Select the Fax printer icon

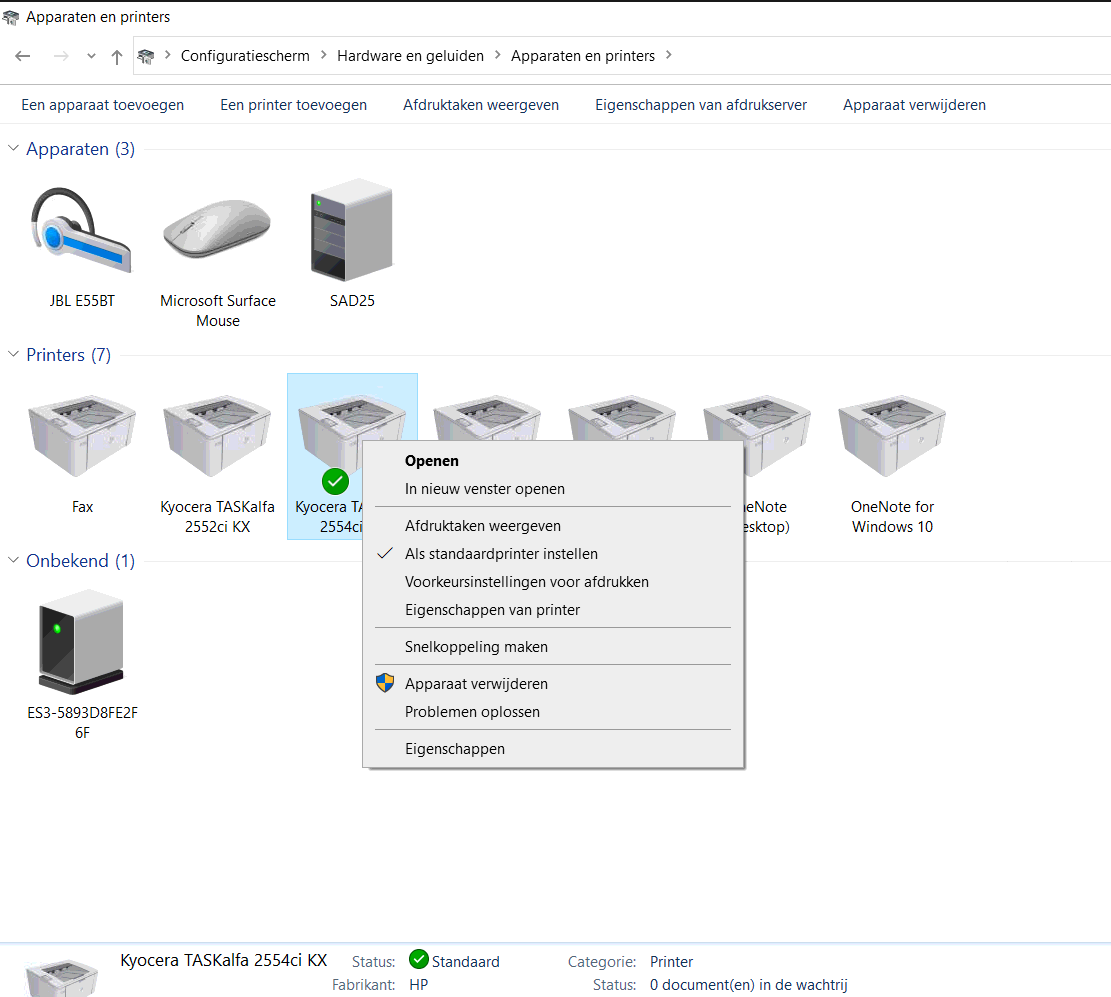coord(82,436)
